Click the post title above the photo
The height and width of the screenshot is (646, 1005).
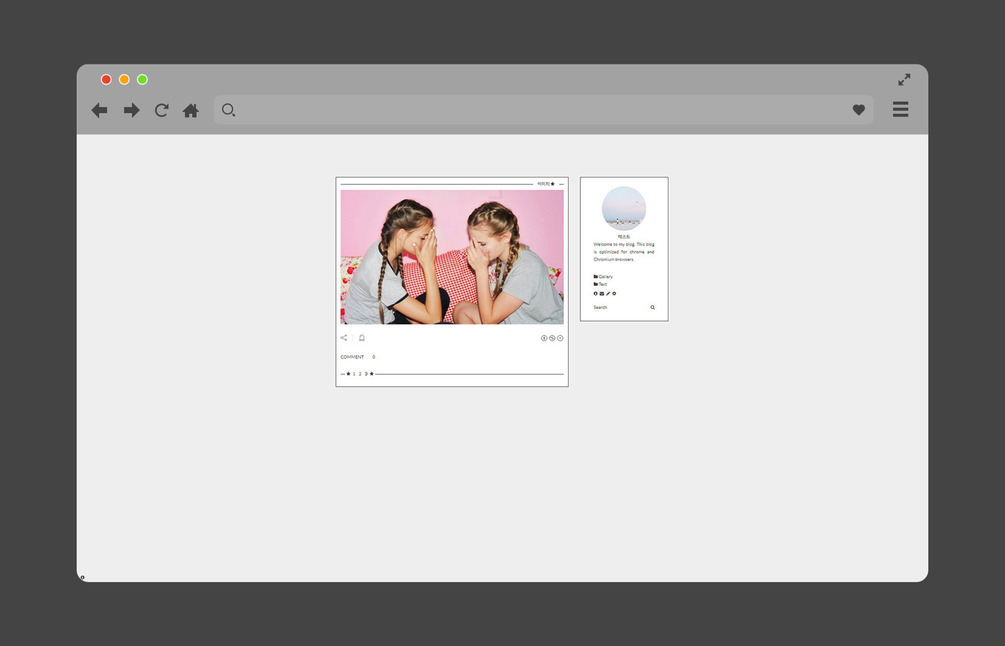click(x=544, y=184)
